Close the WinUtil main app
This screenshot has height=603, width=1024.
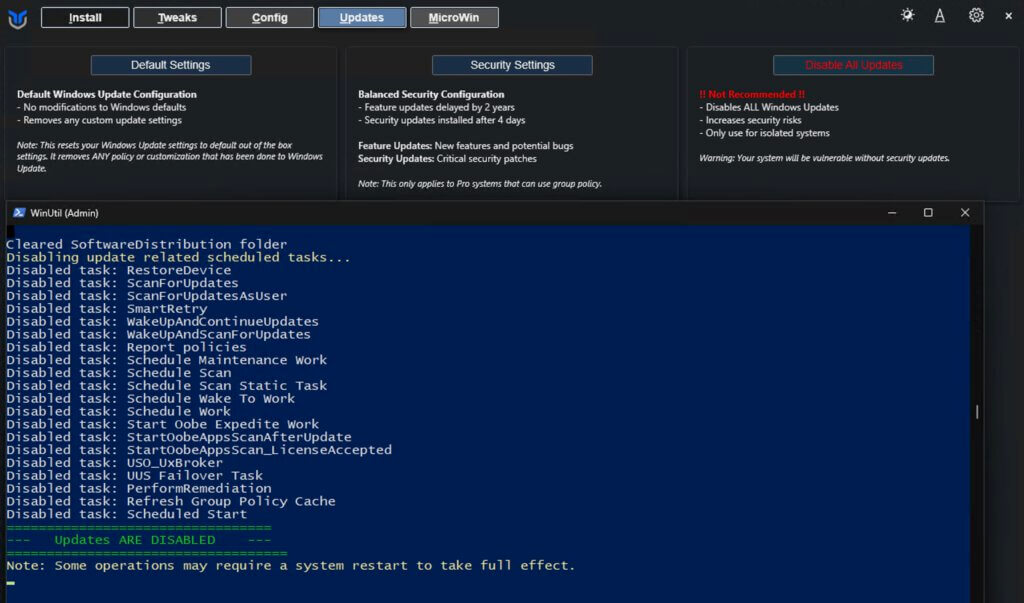pyautogui.click(x=1008, y=16)
